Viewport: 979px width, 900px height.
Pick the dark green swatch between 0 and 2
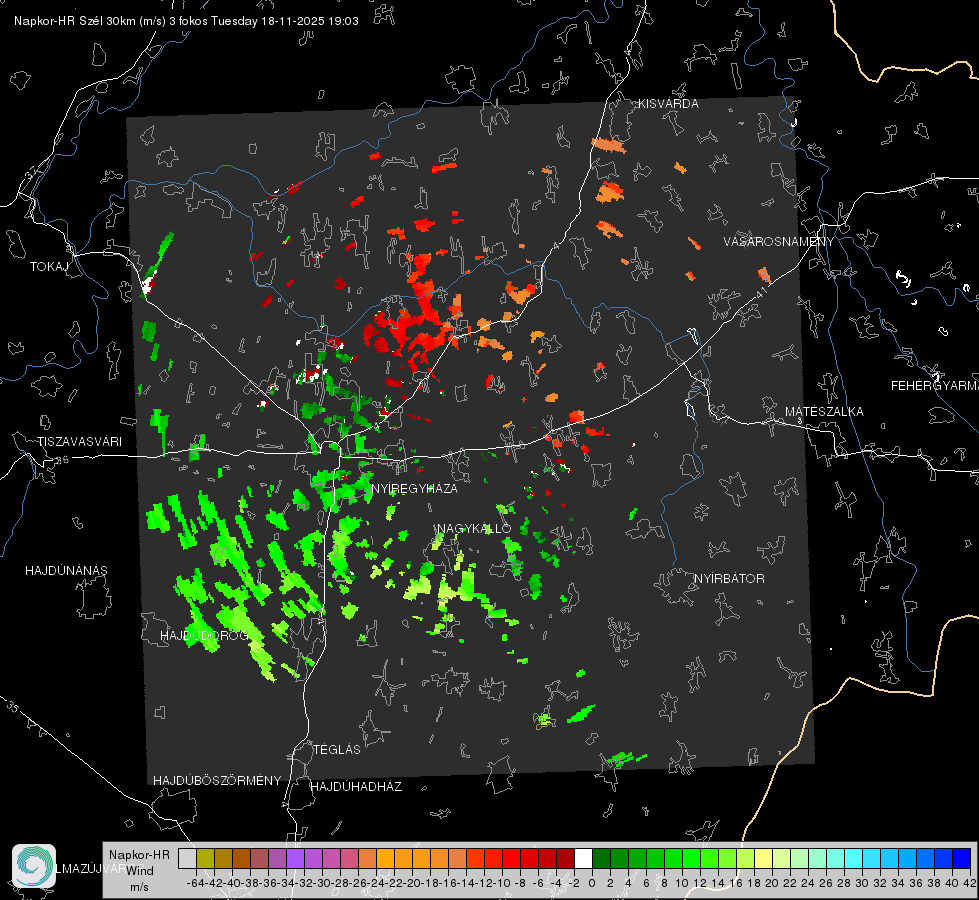tap(601, 859)
